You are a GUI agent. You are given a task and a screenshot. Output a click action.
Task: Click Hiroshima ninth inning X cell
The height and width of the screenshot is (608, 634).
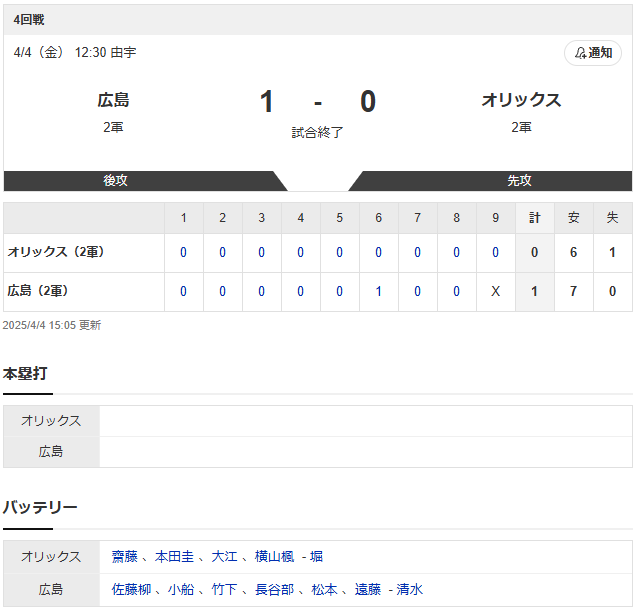coord(496,291)
